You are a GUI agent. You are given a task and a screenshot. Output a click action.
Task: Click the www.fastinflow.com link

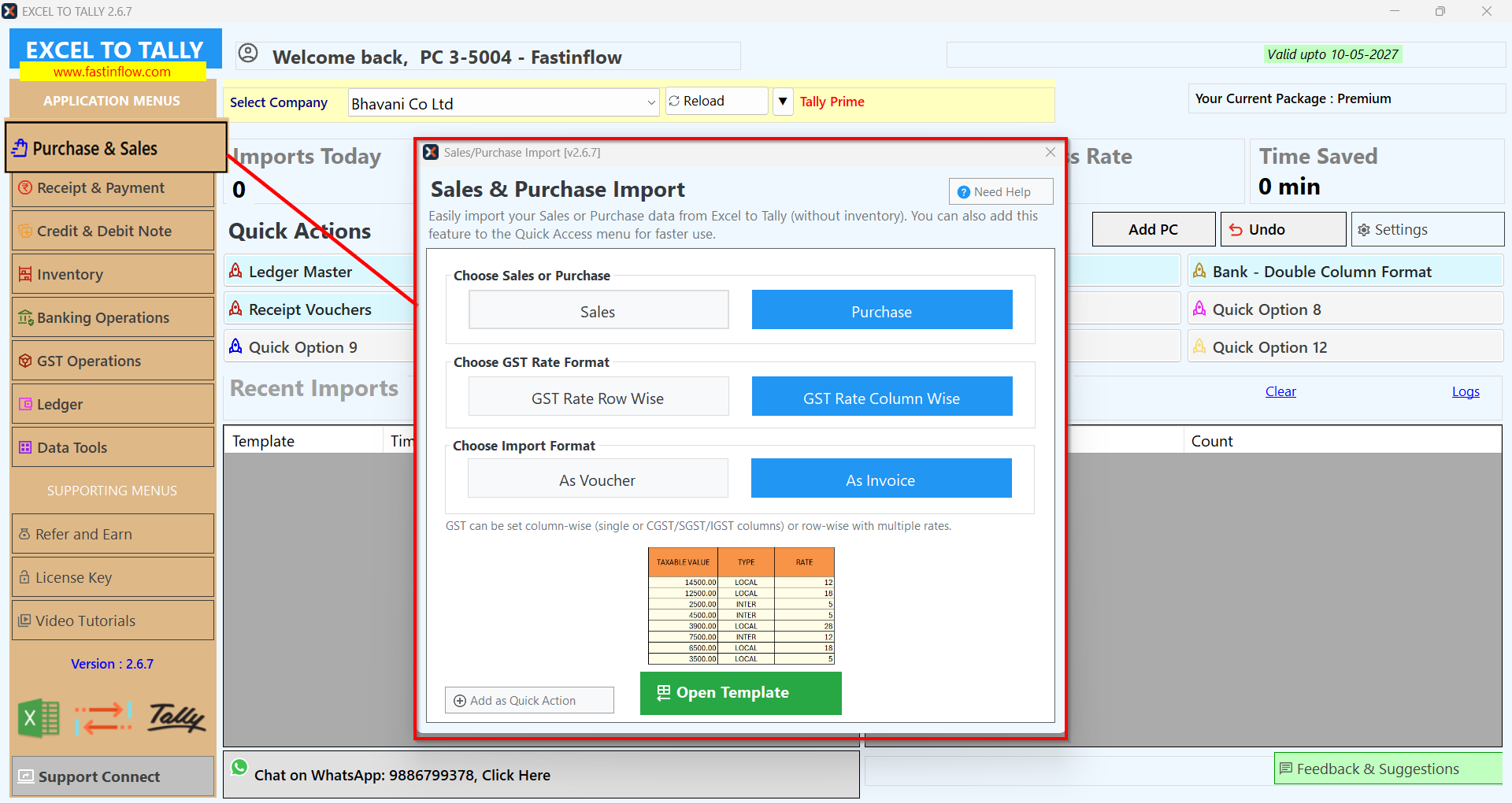tap(112, 72)
